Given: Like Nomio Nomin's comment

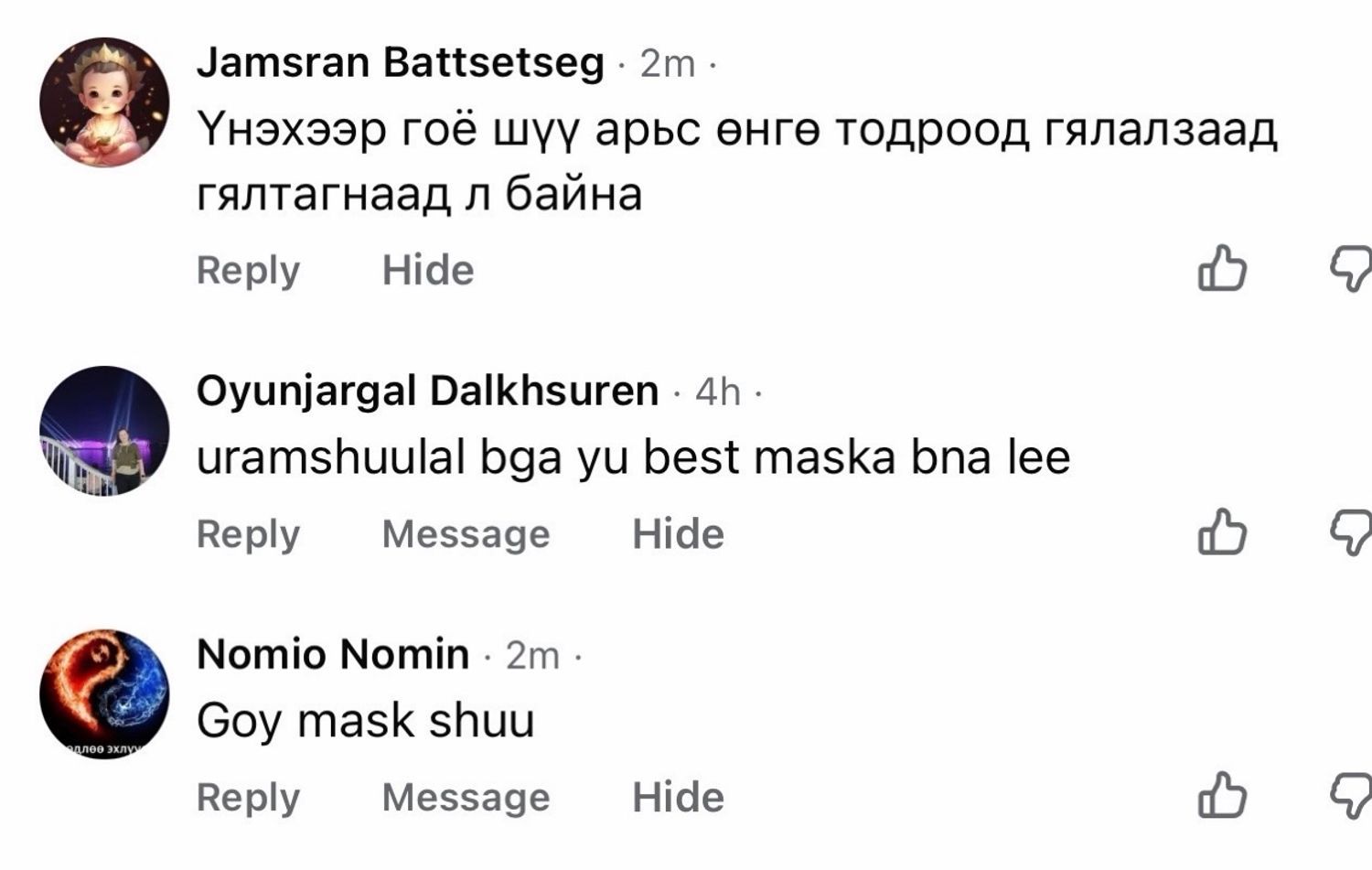Looking at the screenshot, I should point(1222,795).
